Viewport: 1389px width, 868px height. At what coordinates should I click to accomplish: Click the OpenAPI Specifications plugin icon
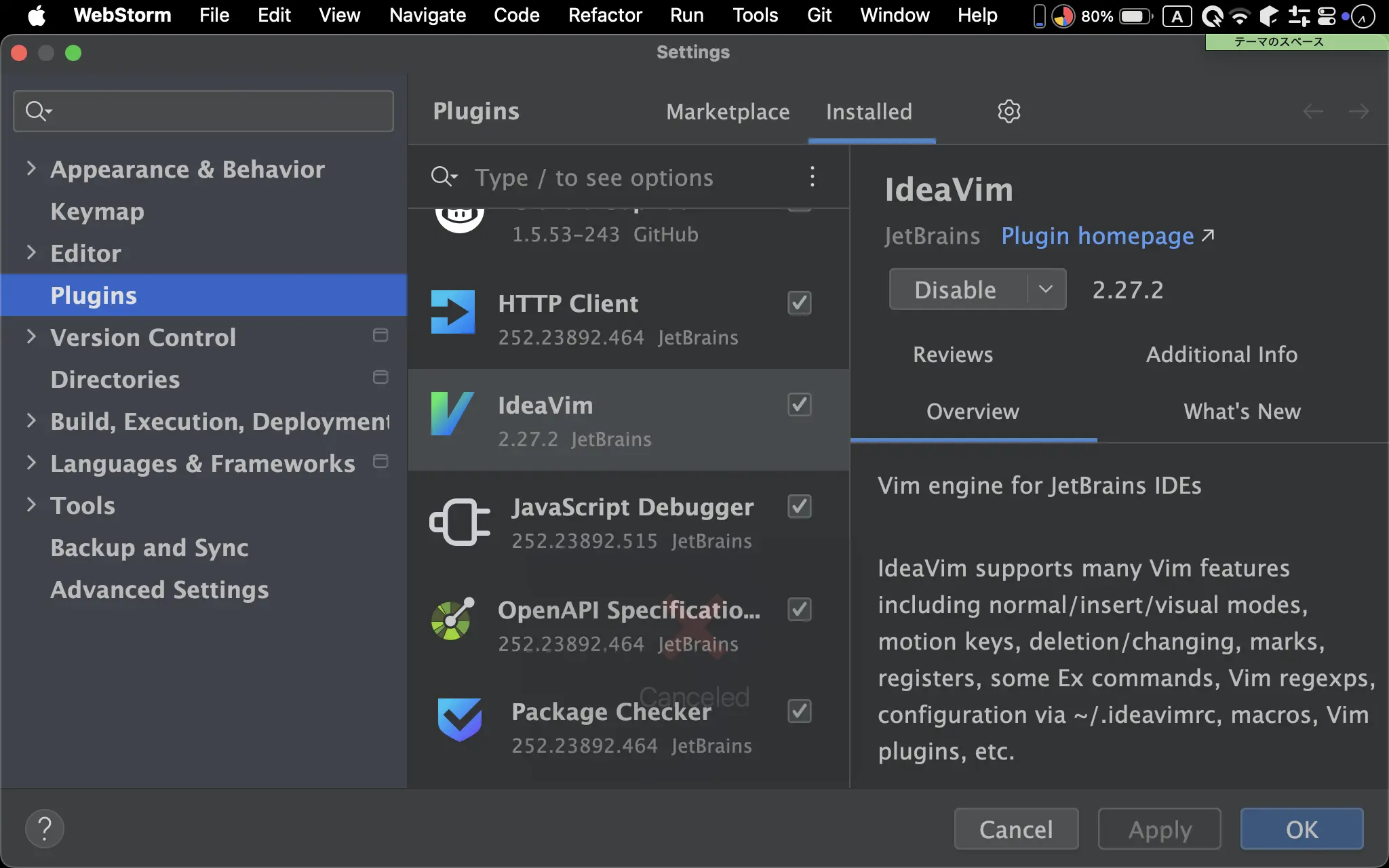coord(452,619)
